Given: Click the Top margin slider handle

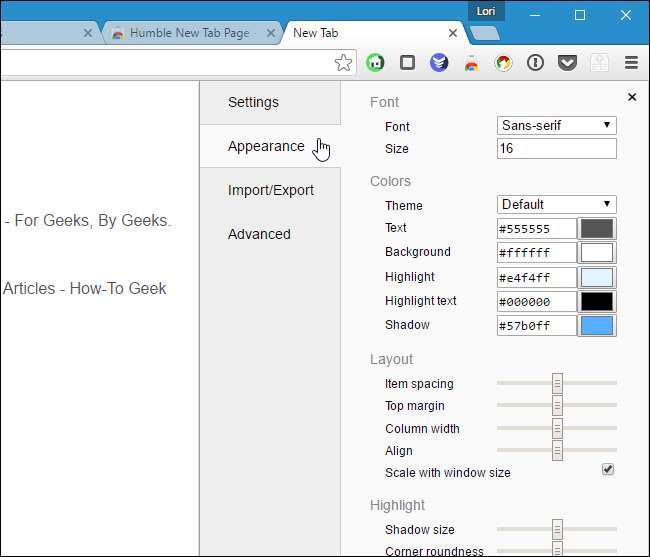Looking at the screenshot, I should [557, 405].
